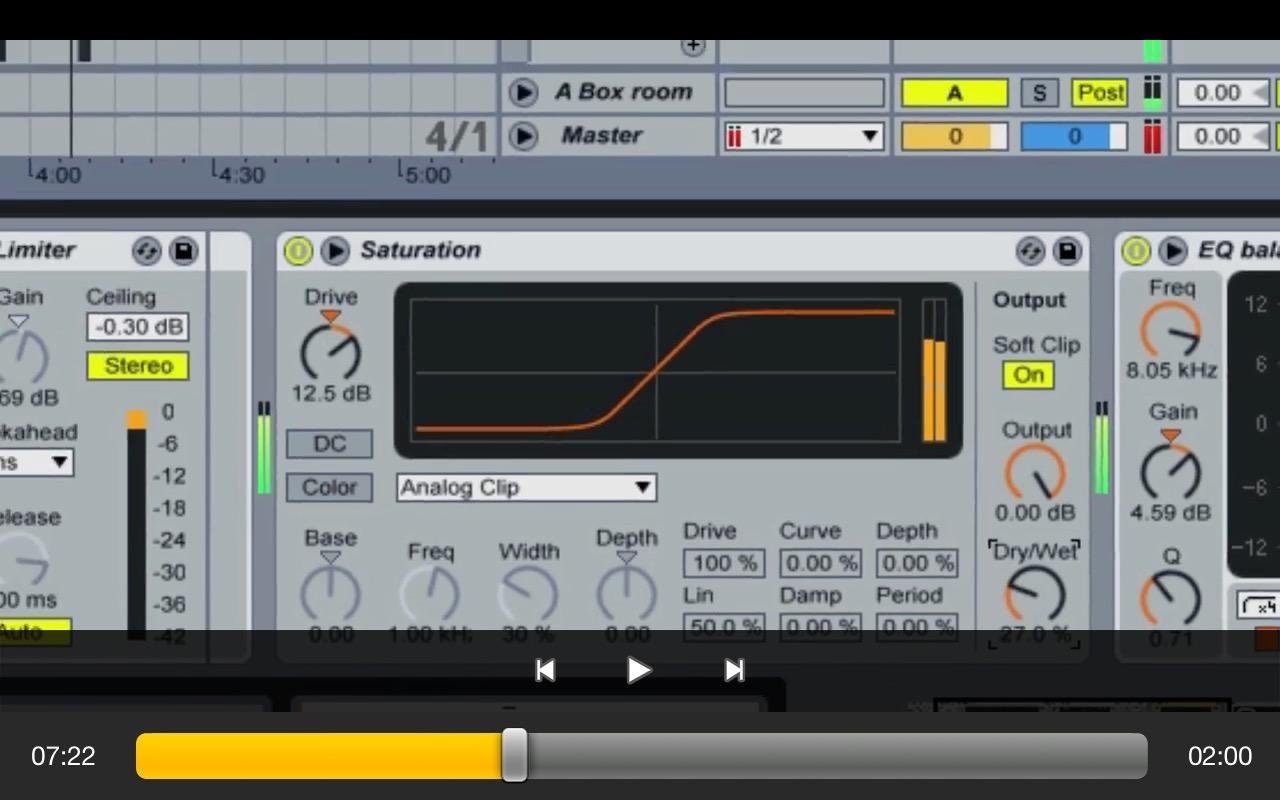Click the Saturation waveshaper curve display
This screenshot has height=800, width=1280.
[x=655, y=371]
